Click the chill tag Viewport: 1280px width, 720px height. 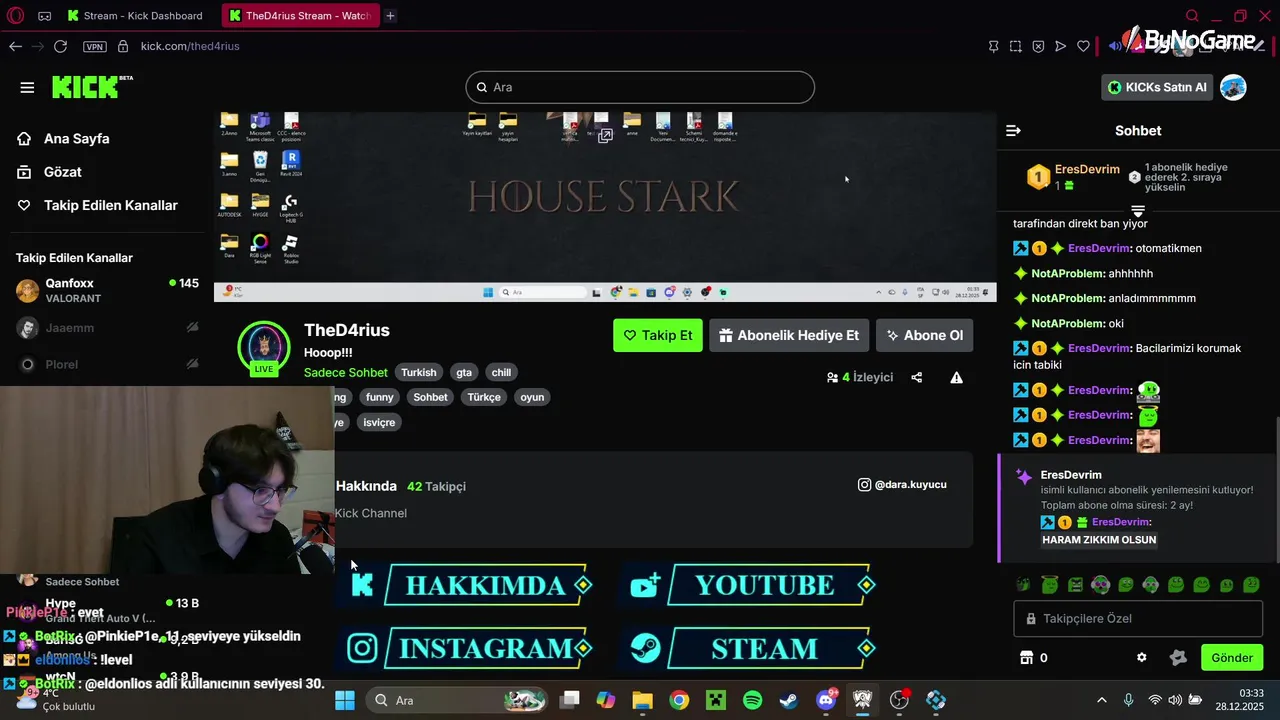point(501,372)
